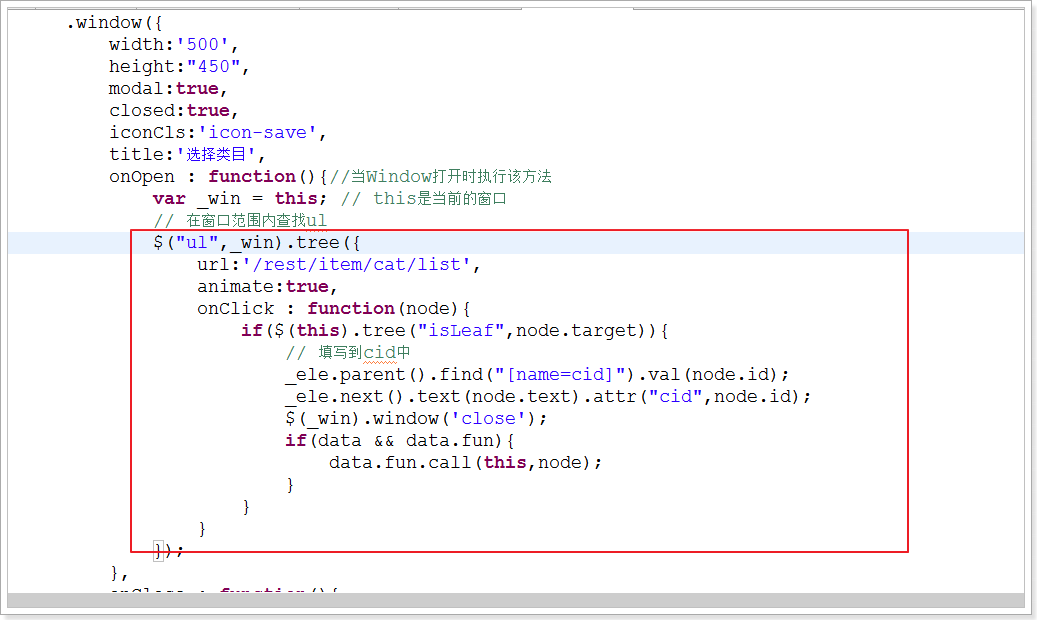
Task: Click the data.fun.call(this,node); line
Action: click(466, 462)
